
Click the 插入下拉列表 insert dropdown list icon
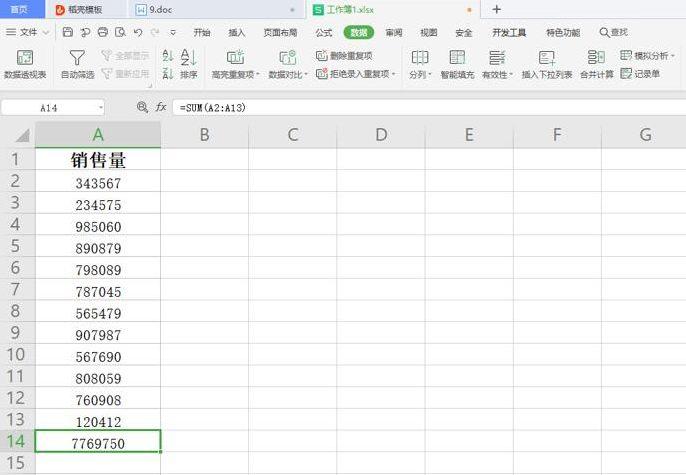click(x=547, y=57)
